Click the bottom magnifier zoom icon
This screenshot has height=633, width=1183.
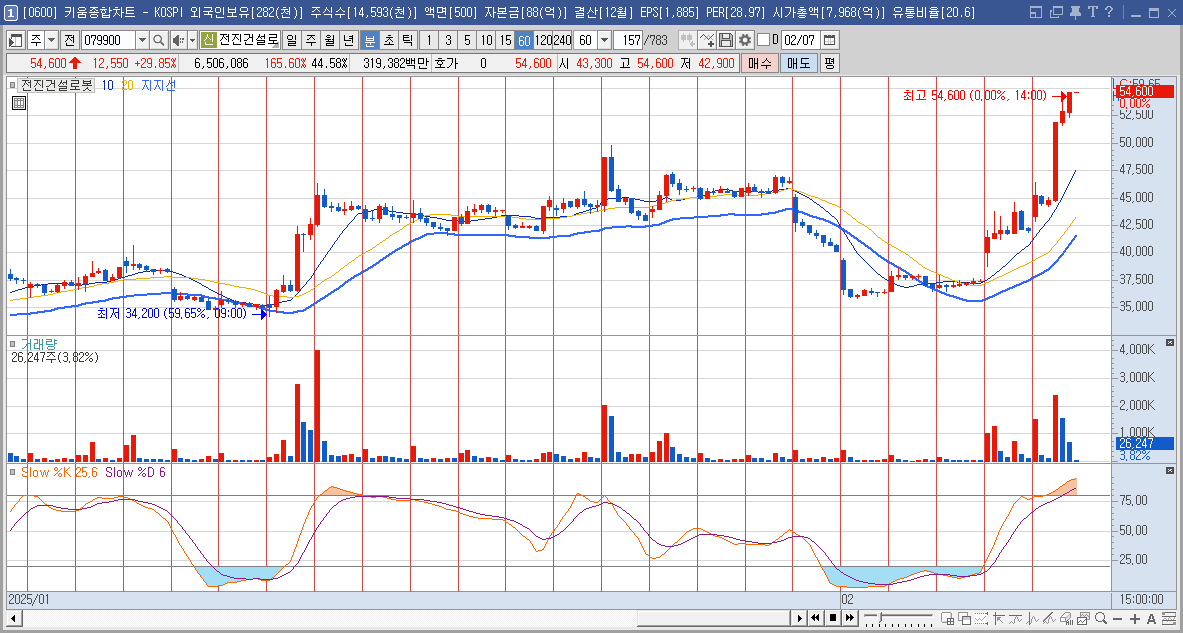[1101, 619]
